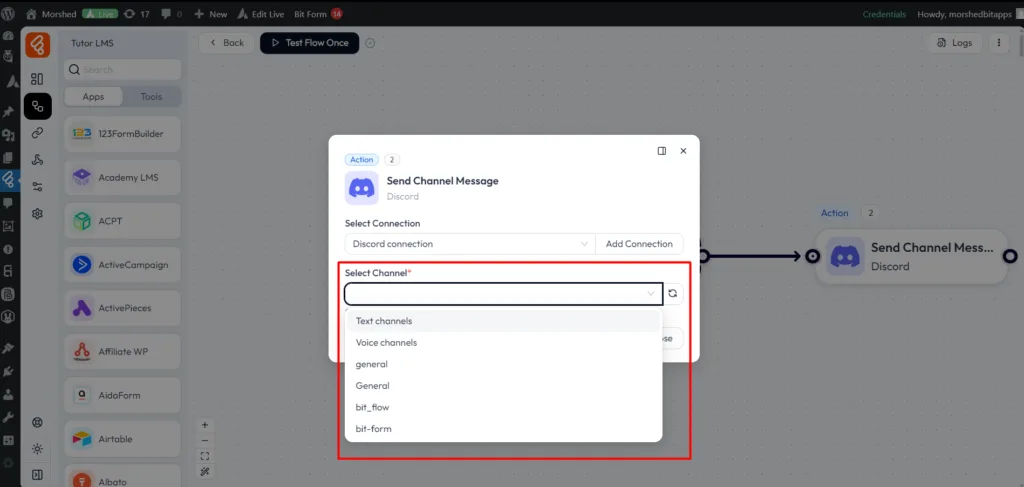Click the Select Channel dropdown field

pos(504,294)
